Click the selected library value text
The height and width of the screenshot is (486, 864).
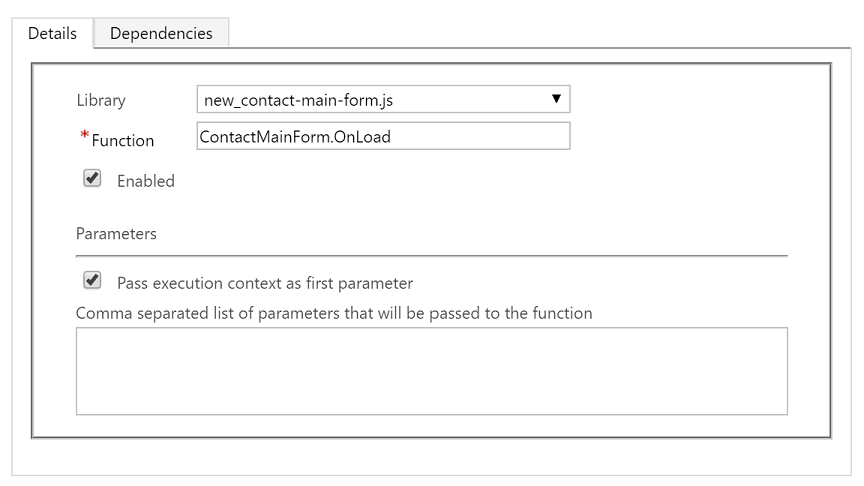(x=298, y=100)
